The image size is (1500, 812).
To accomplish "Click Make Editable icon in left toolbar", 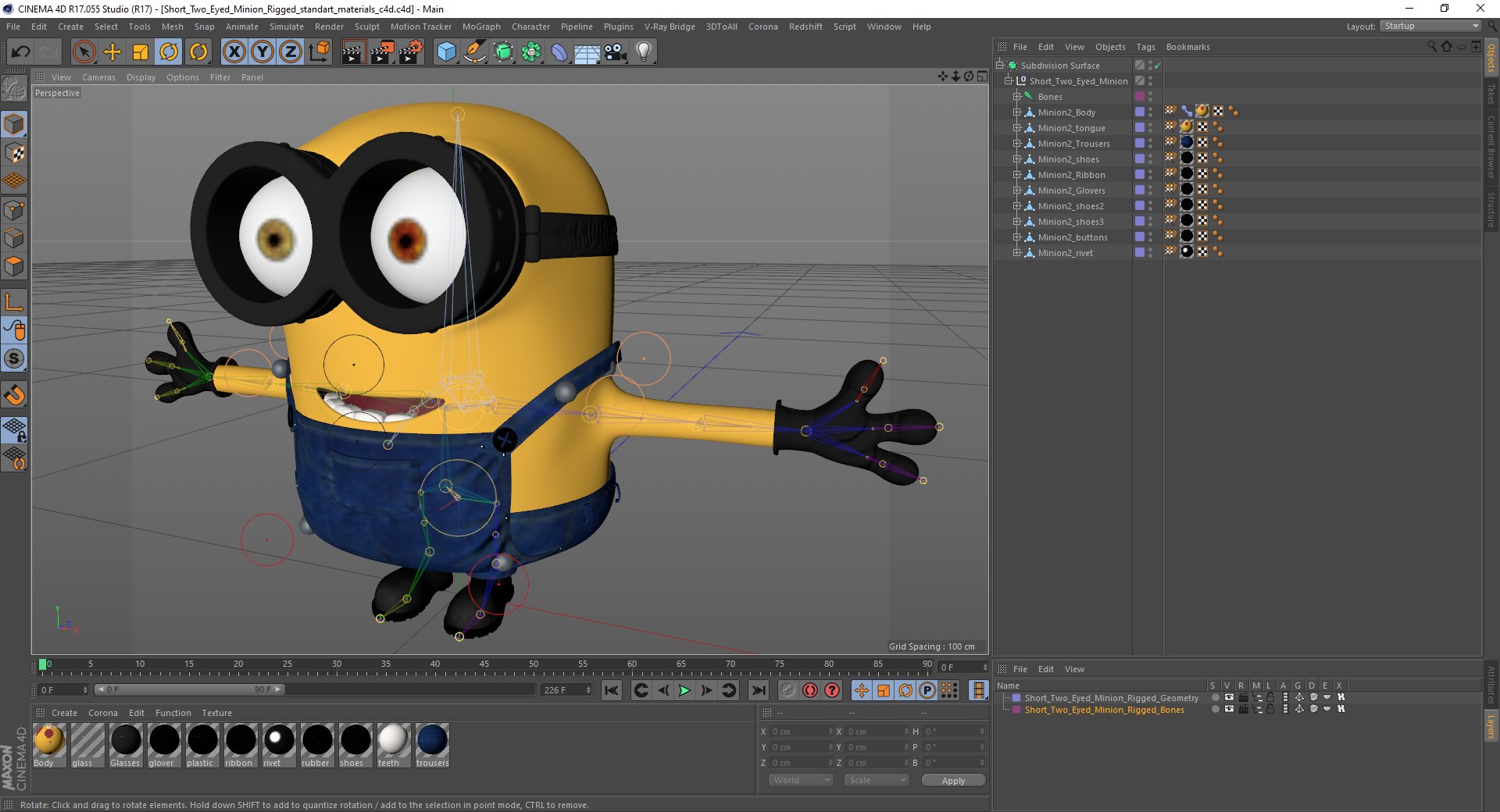I will (x=14, y=90).
